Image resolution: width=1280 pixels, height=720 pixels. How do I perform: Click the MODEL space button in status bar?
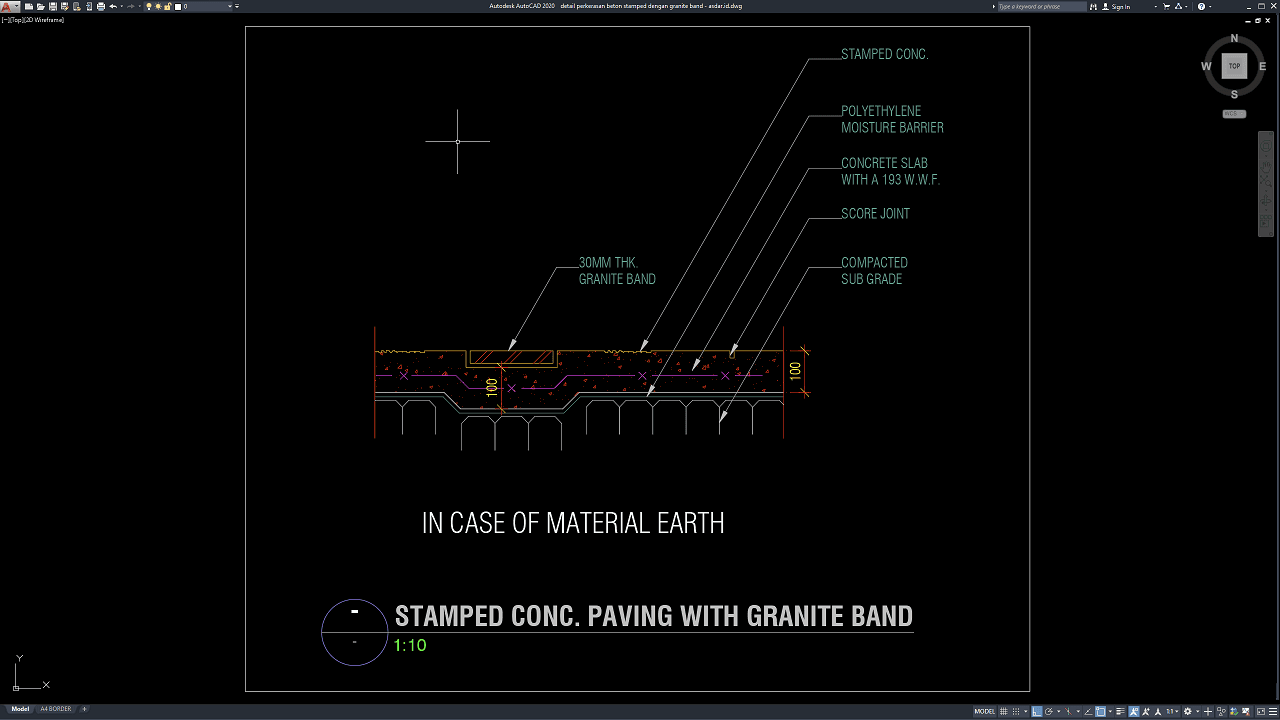(984, 712)
